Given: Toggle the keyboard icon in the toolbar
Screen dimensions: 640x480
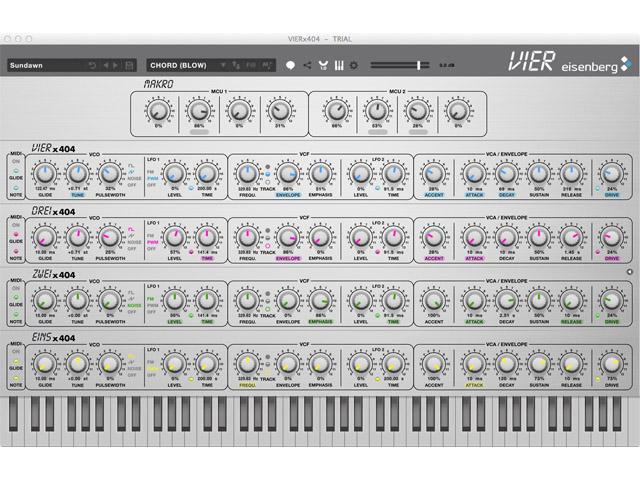Looking at the screenshot, I should pos(339,65).
